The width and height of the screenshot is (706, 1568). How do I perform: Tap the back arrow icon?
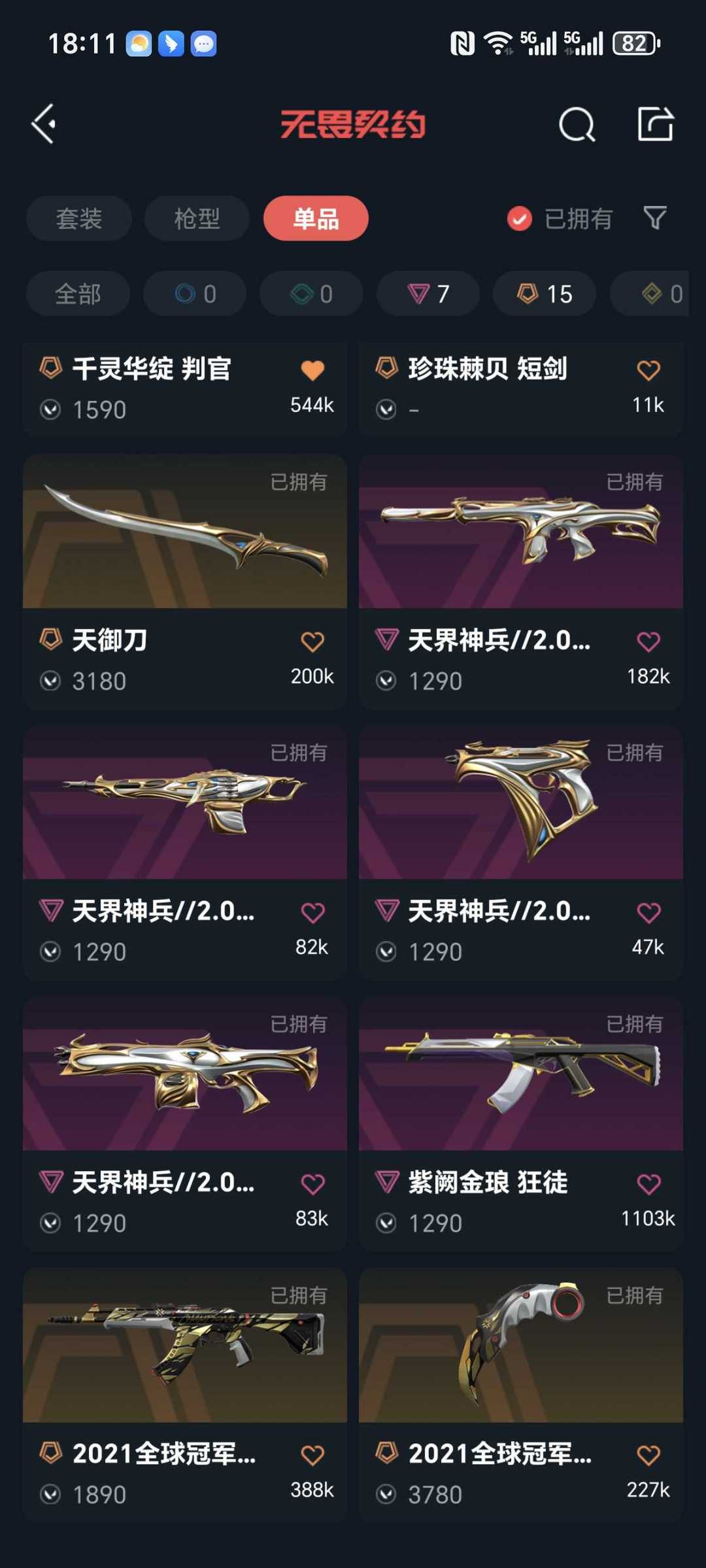pyautogui.click(x=44, y=124)
